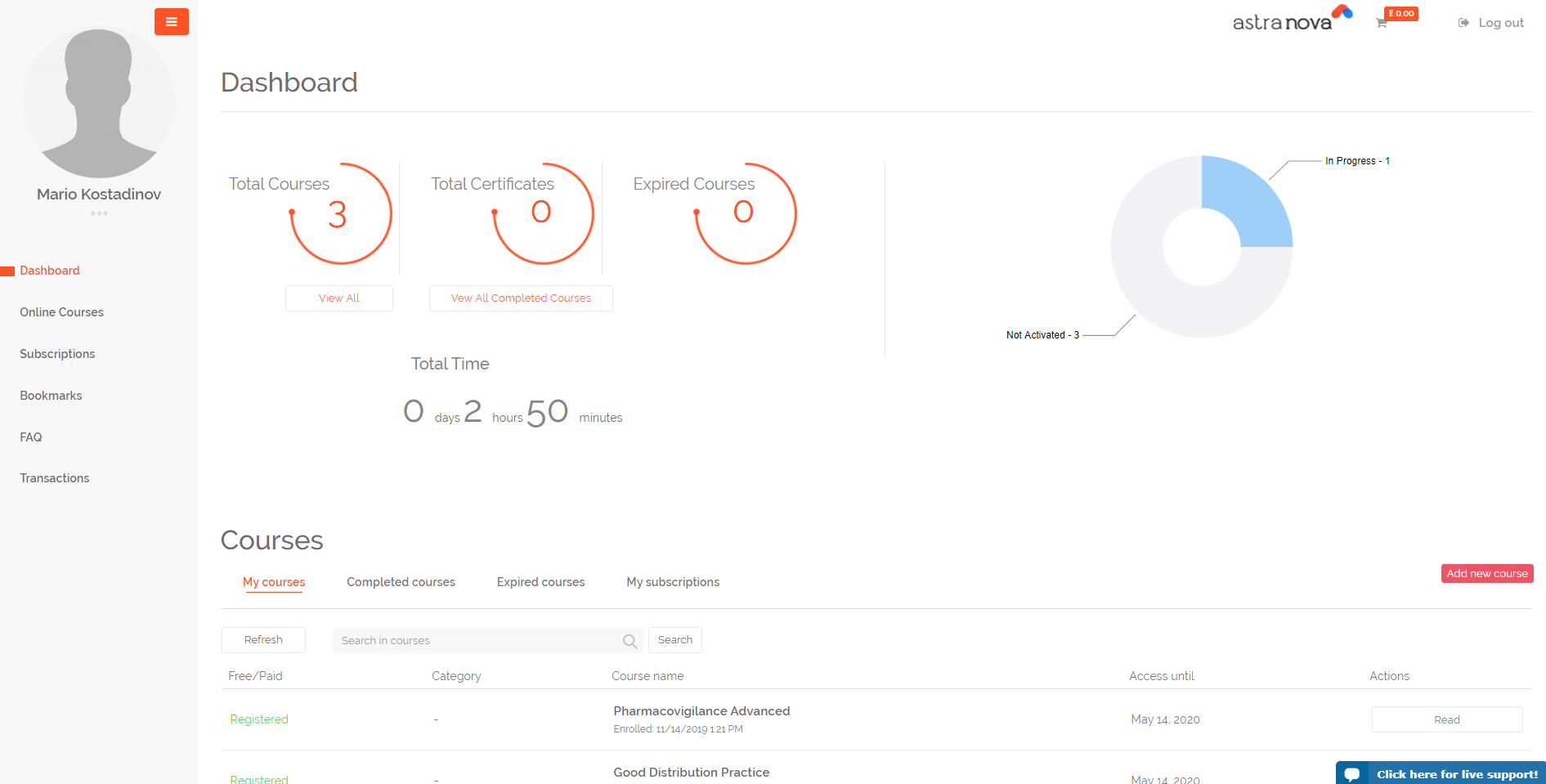The height and width of the screenshot is (784, 1546).
Task: Click the Pharmacovigilance Advanced course name
Action: [x=701, y=711]
